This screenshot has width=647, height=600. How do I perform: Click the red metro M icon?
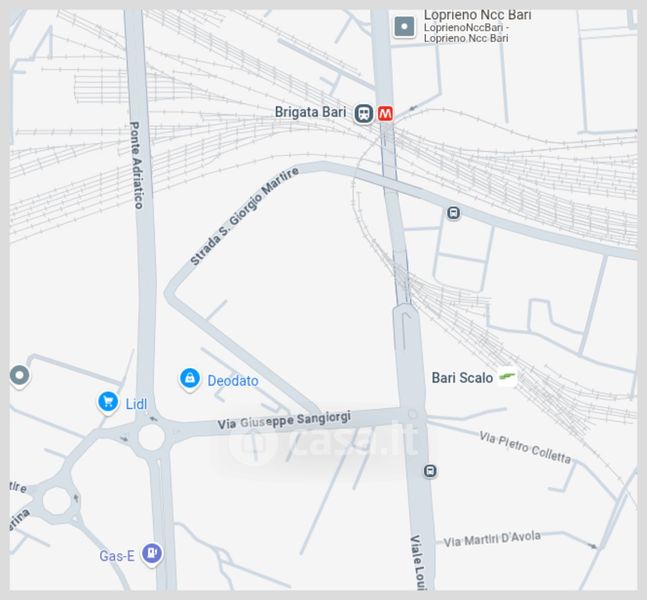(385, 113)
